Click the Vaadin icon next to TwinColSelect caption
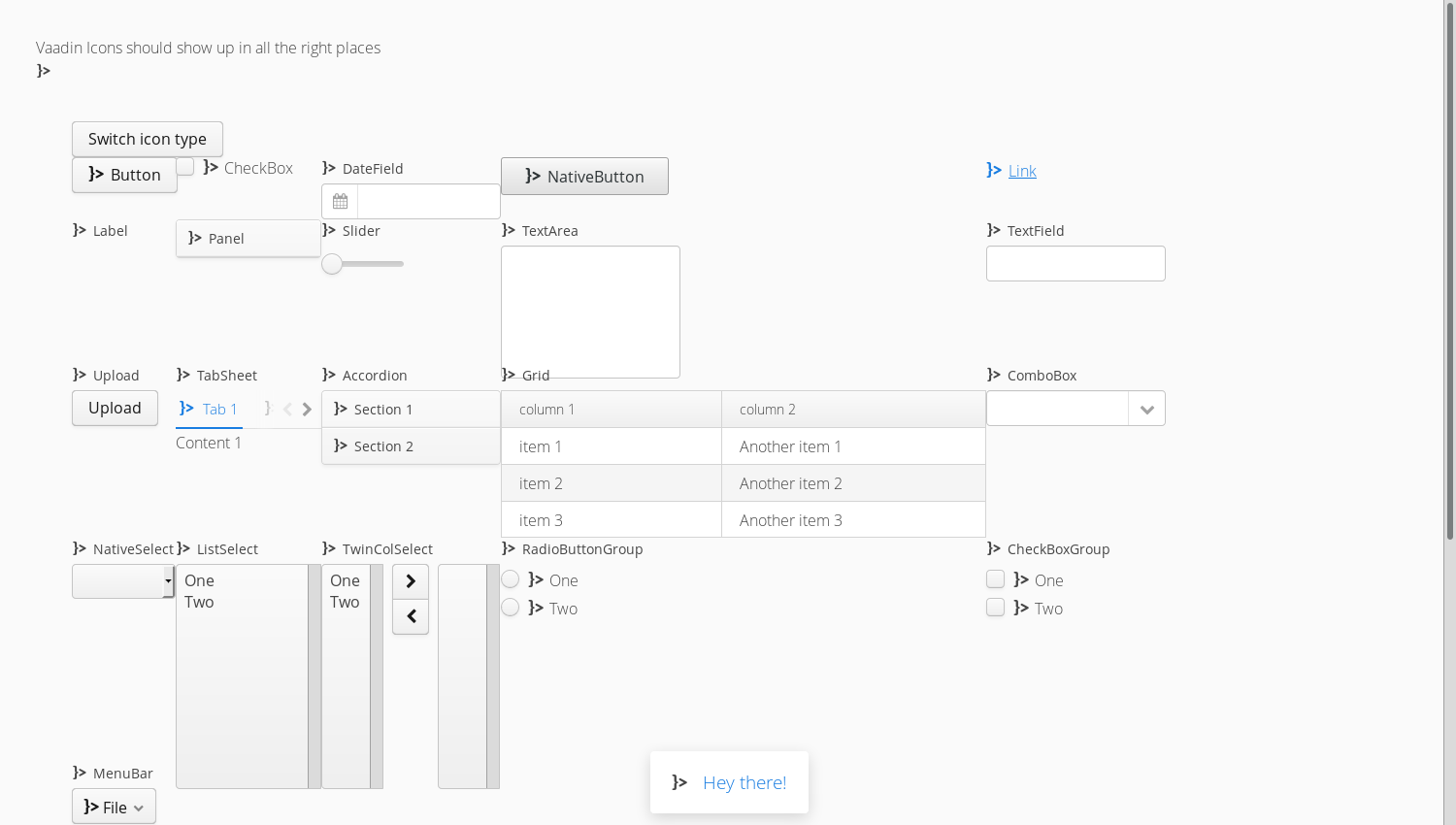 point(329,548)
